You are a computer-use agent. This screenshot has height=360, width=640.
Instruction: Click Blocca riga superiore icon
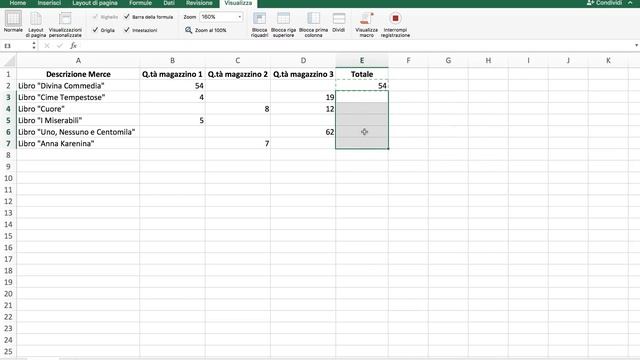click(283, 18)
